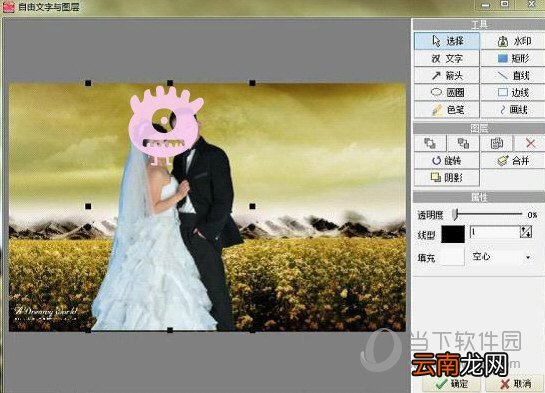545x393 pixels.
Task: Click the middle-right selection handle
Action: click(252, 206)
